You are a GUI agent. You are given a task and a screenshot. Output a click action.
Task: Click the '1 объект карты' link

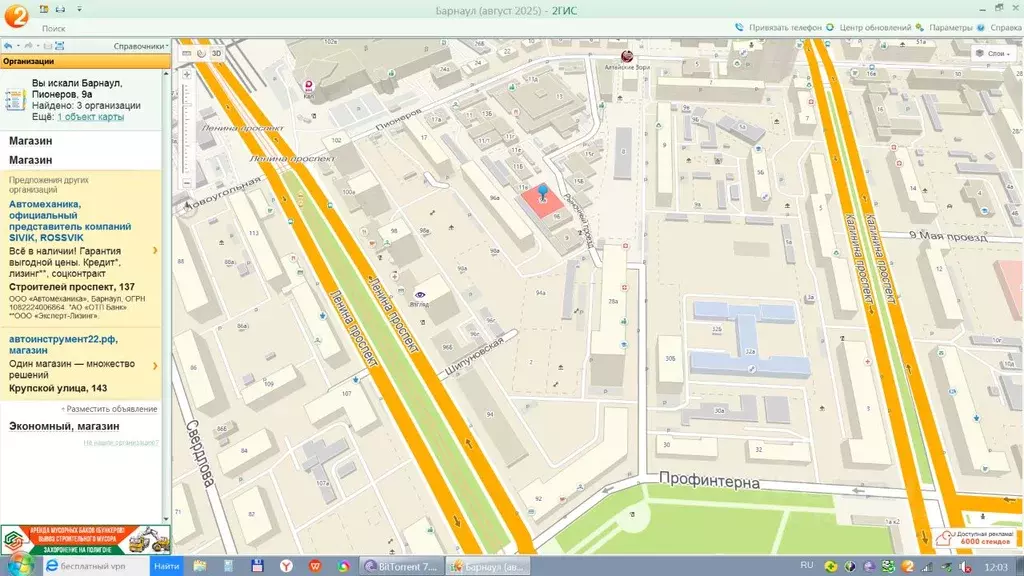[x=90, y=117]
